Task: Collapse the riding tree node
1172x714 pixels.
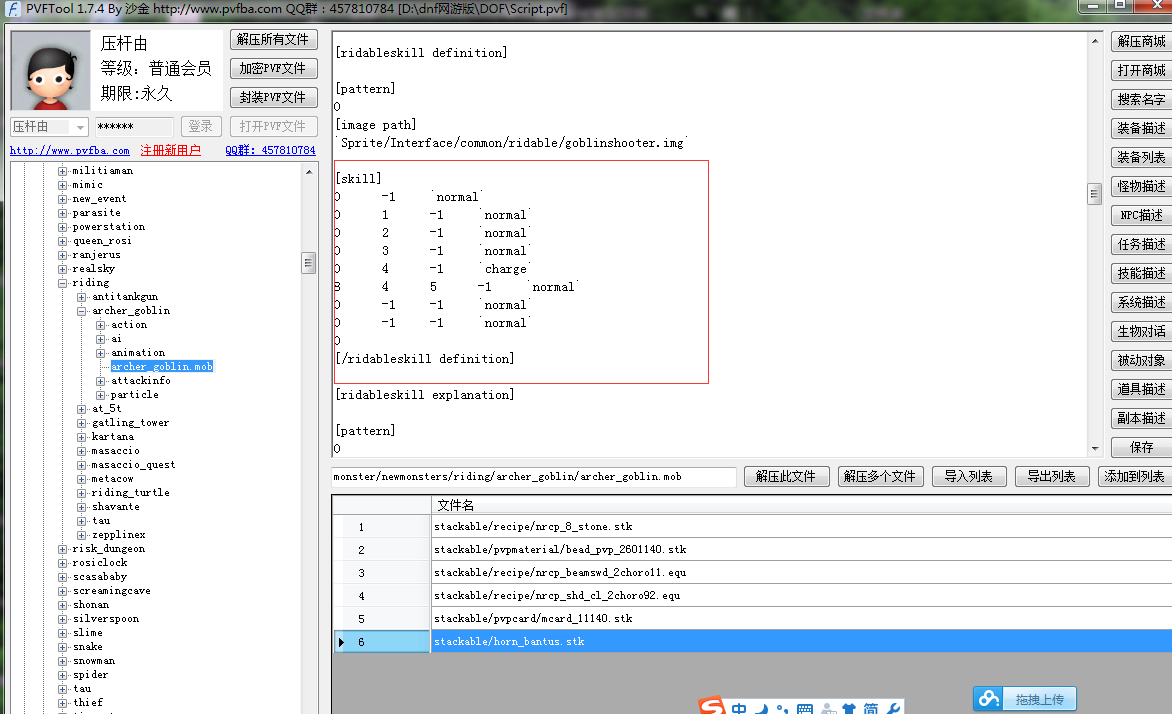Action: [63, 283]
